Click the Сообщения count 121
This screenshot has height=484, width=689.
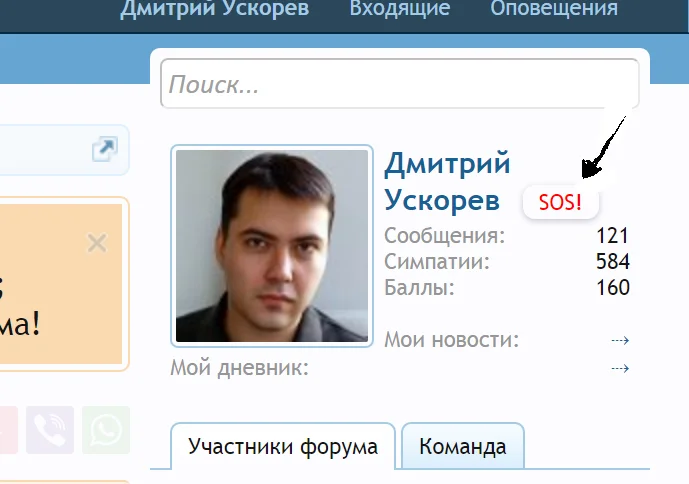click(x=613, y=236)
